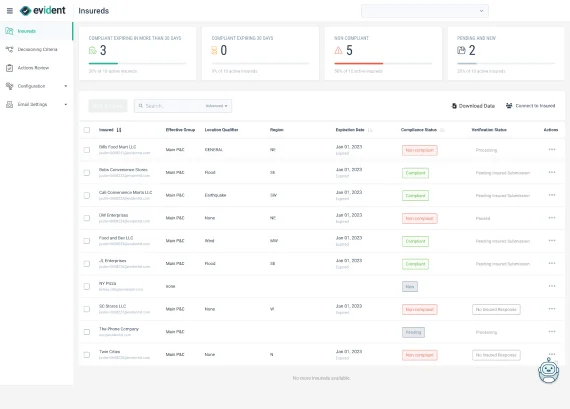Check the box for SC Stores LLC
The image size is (570, 409).
[x=87, y=309]
